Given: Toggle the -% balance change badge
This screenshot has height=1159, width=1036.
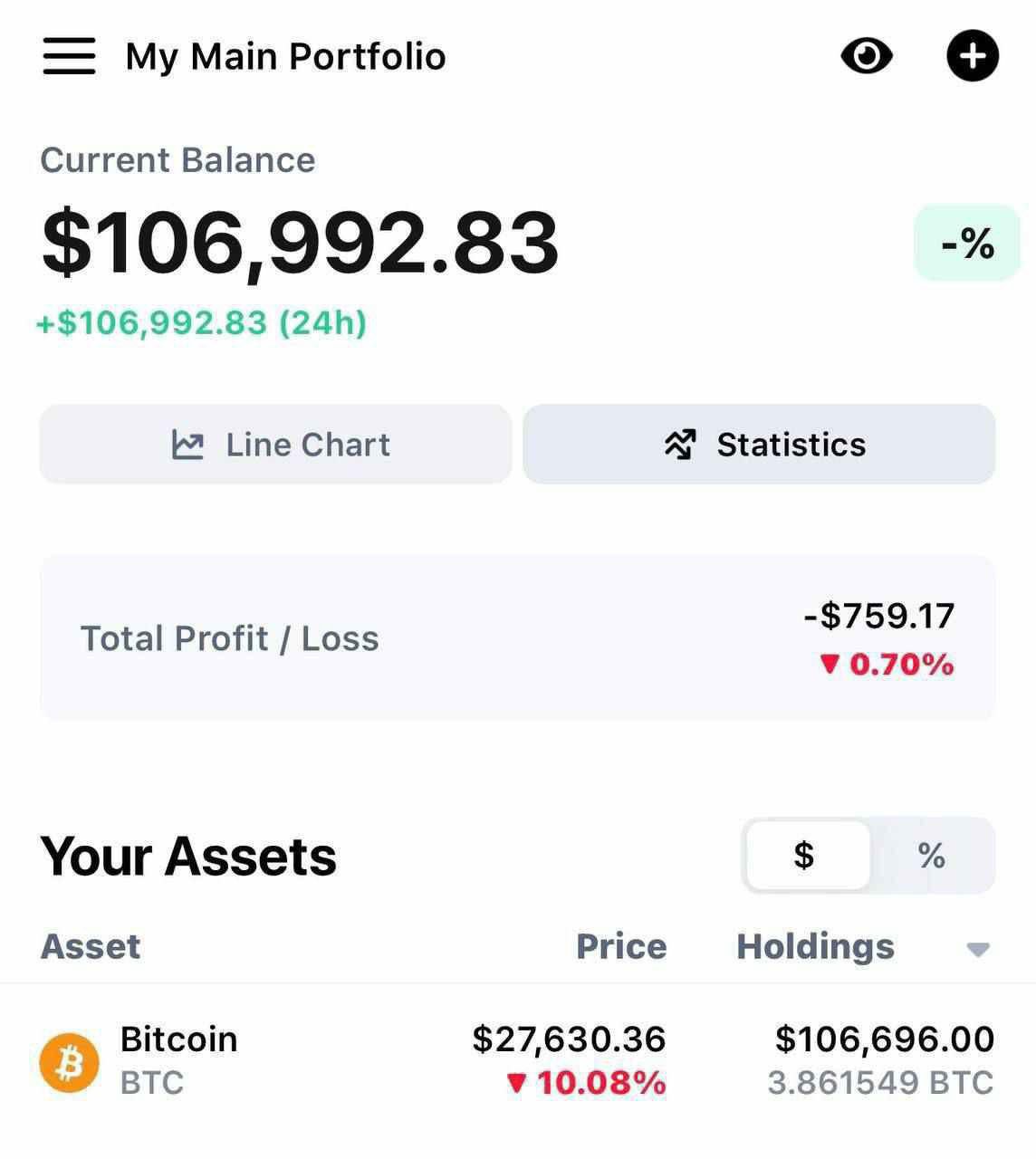Looking at the screenshot, I should coord(967,243).
